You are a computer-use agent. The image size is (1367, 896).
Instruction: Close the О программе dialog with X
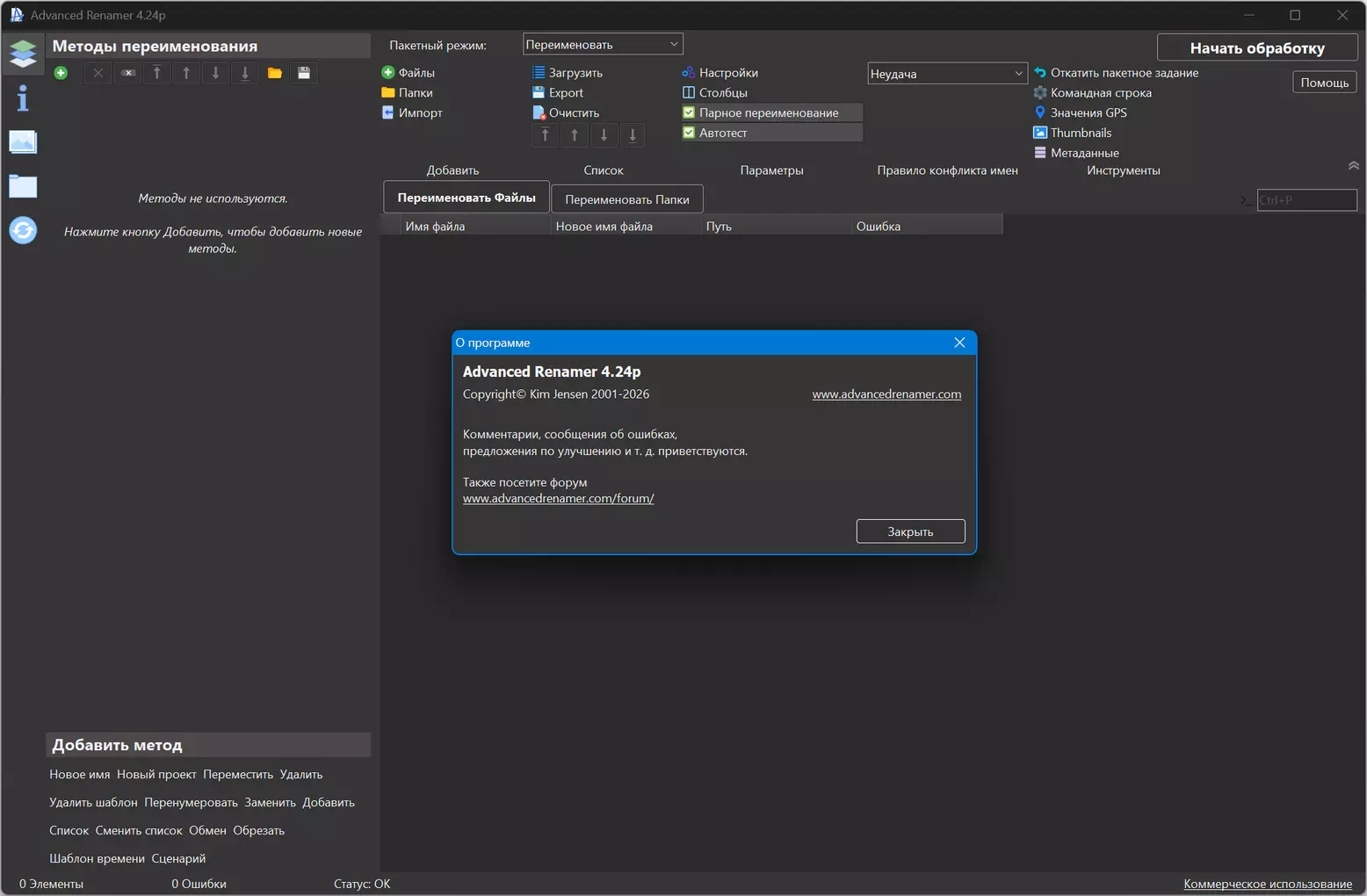point(959,343)
